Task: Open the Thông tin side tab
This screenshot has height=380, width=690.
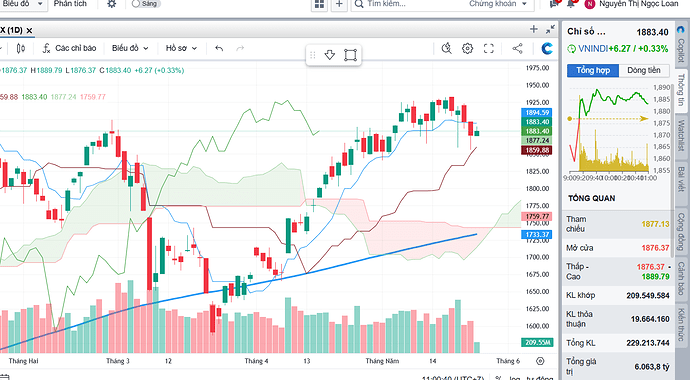Action: point(681,90)
